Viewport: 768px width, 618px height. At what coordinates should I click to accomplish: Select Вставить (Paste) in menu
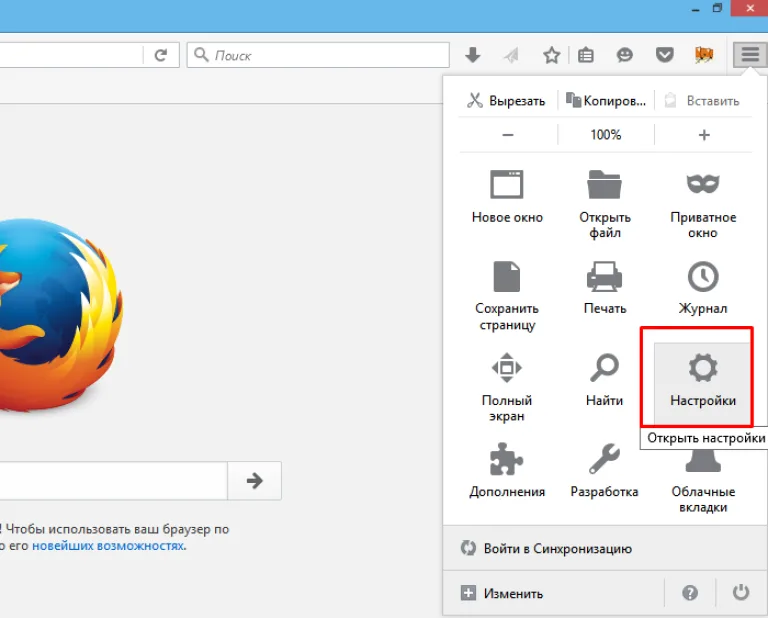point(703,100)
